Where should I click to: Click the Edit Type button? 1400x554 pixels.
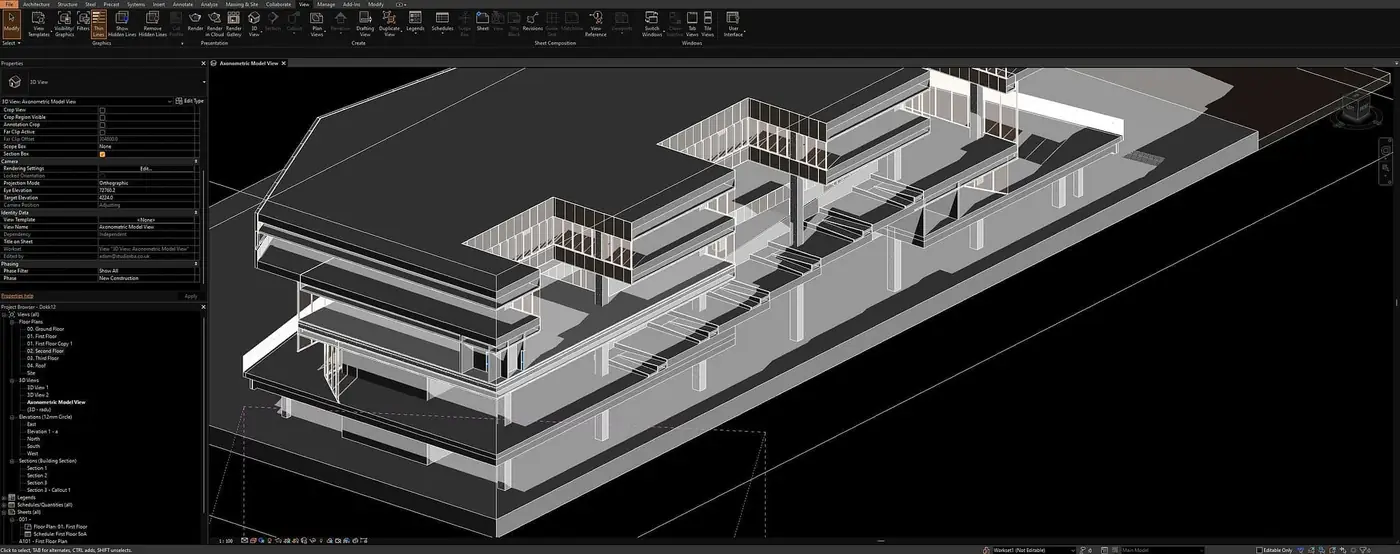tap(189, 101)
